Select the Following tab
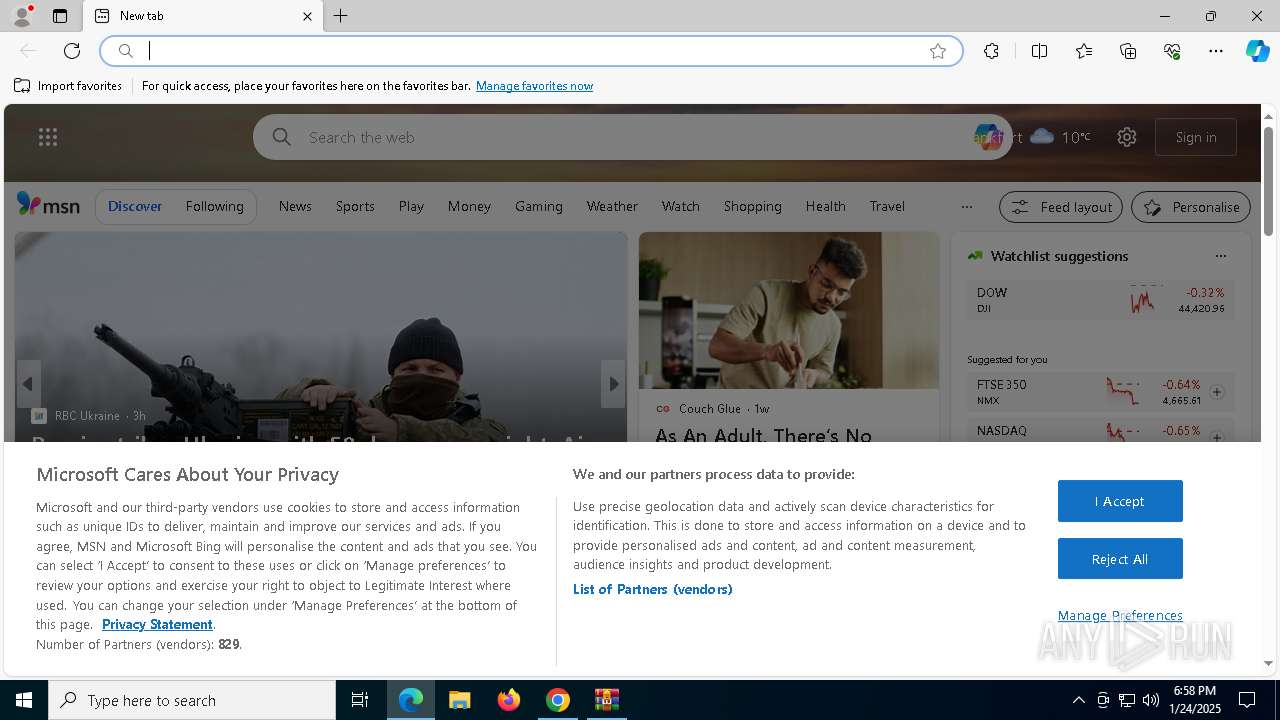 tap(214, 206)
